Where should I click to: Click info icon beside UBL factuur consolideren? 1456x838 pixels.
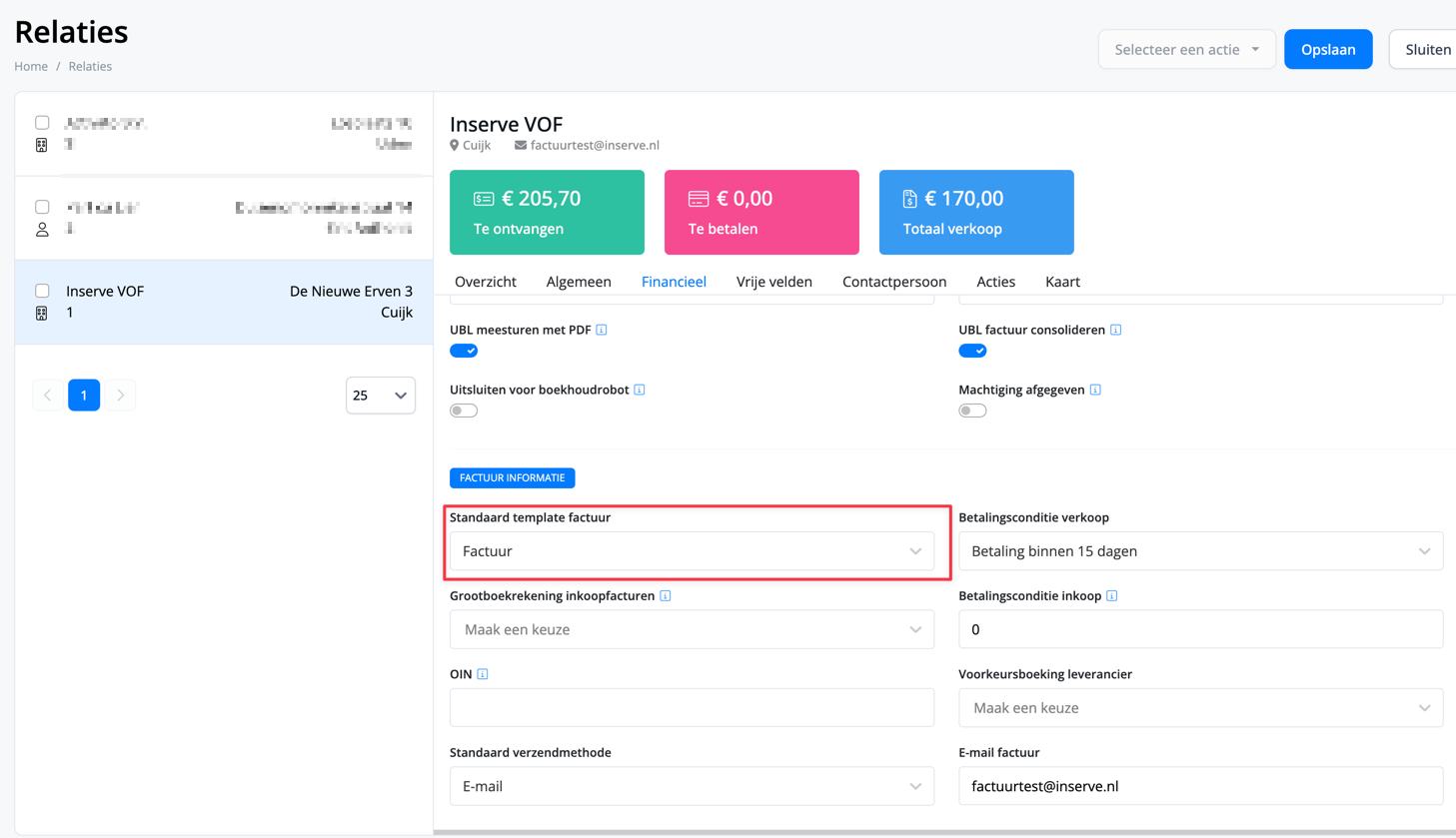pos(1115,330)
